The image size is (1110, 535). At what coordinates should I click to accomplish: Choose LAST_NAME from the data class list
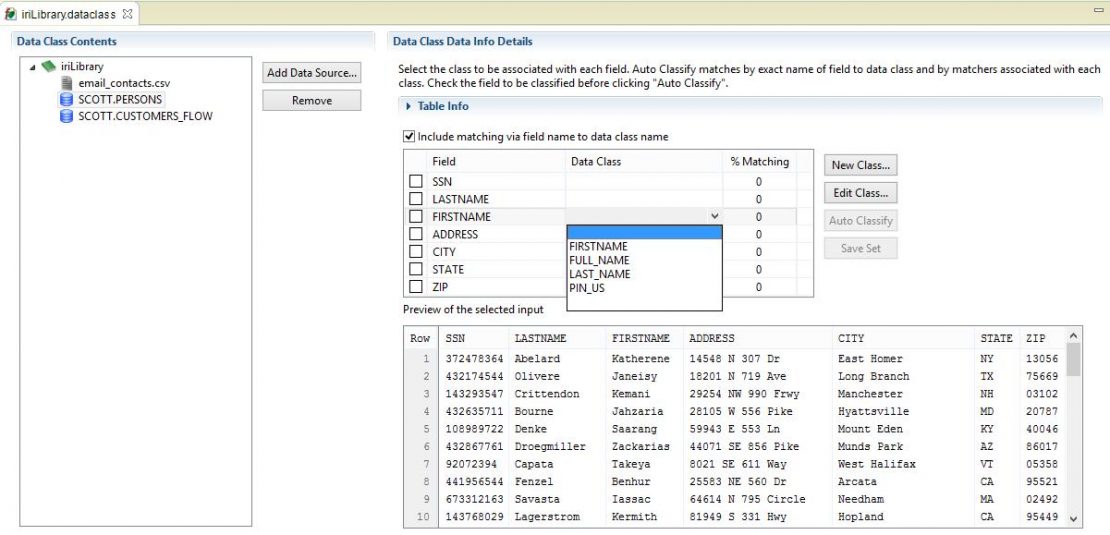[644, 275]
